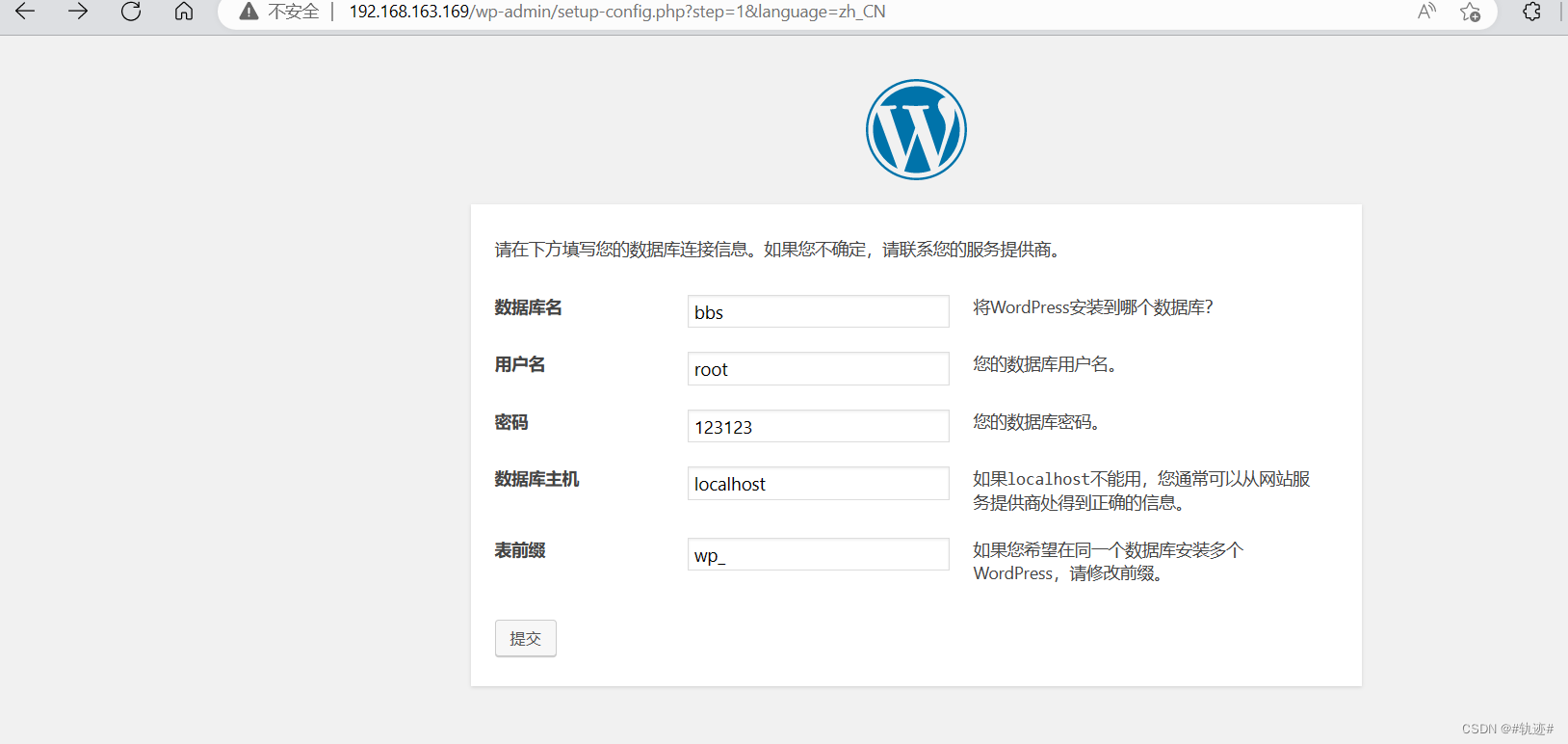Click the 表前缀 field containing wp_
1568x744 pixels.
[x=818, y=554]
